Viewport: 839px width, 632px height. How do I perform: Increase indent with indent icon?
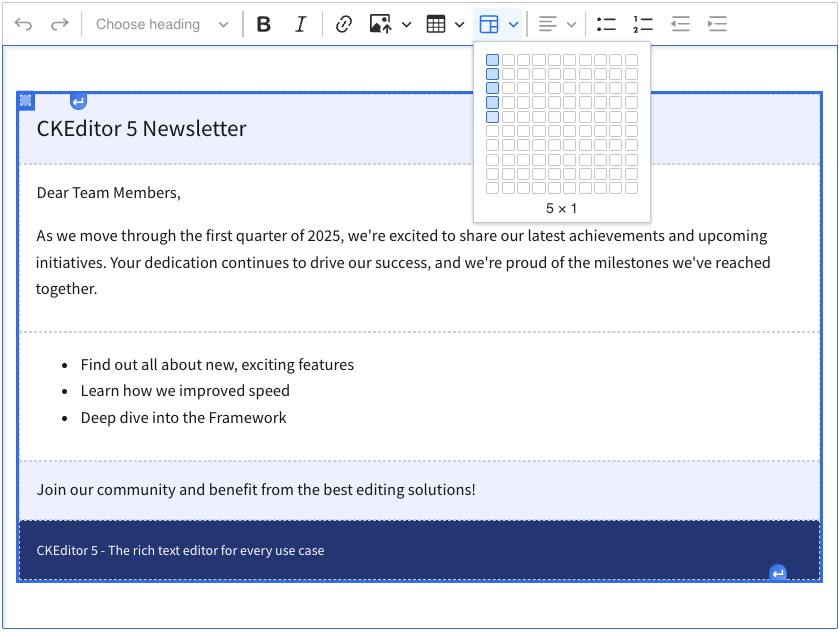pos(717,24)
